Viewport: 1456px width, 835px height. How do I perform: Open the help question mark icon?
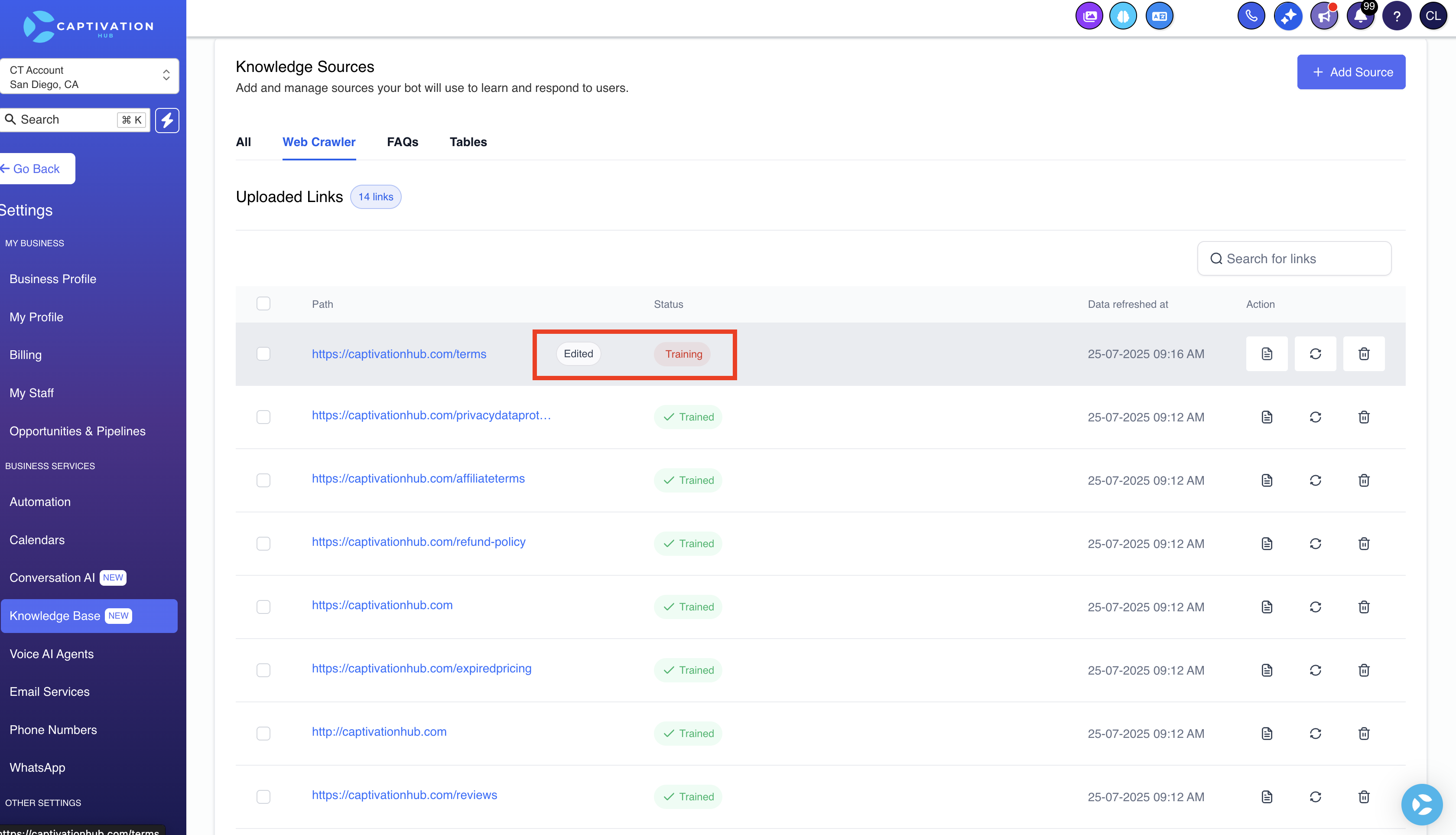coord(1396,16)
